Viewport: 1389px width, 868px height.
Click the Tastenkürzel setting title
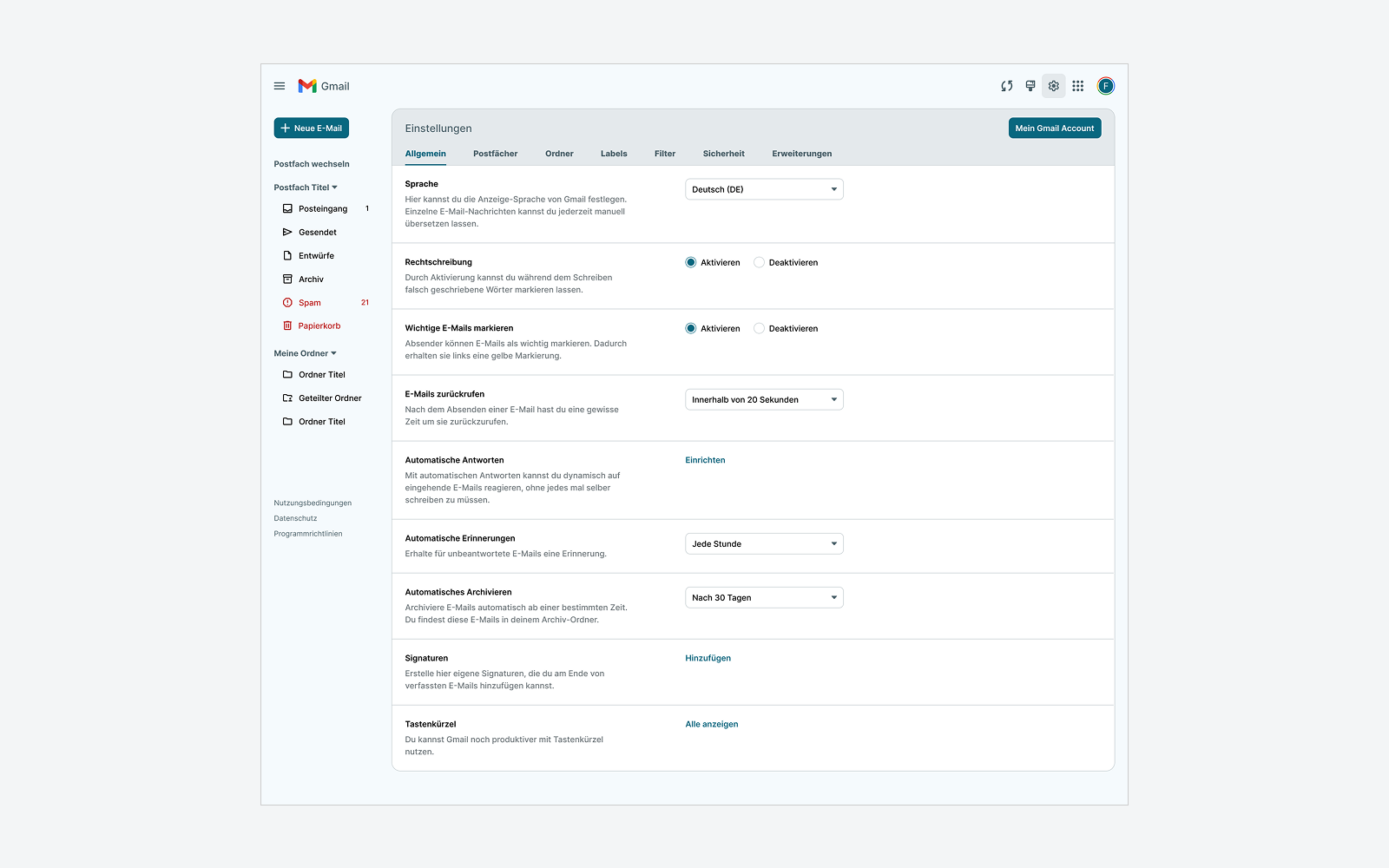[x=431, y=724]
